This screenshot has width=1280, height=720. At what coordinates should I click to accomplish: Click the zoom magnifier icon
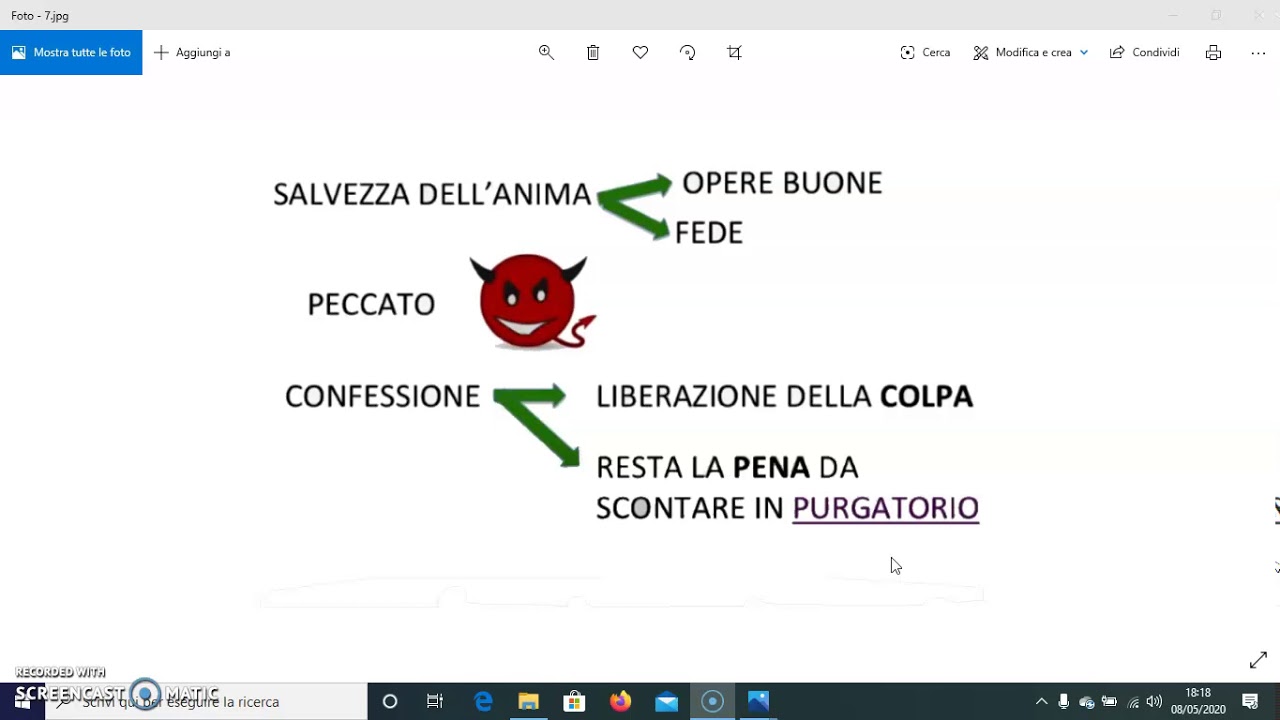(546, 52)
